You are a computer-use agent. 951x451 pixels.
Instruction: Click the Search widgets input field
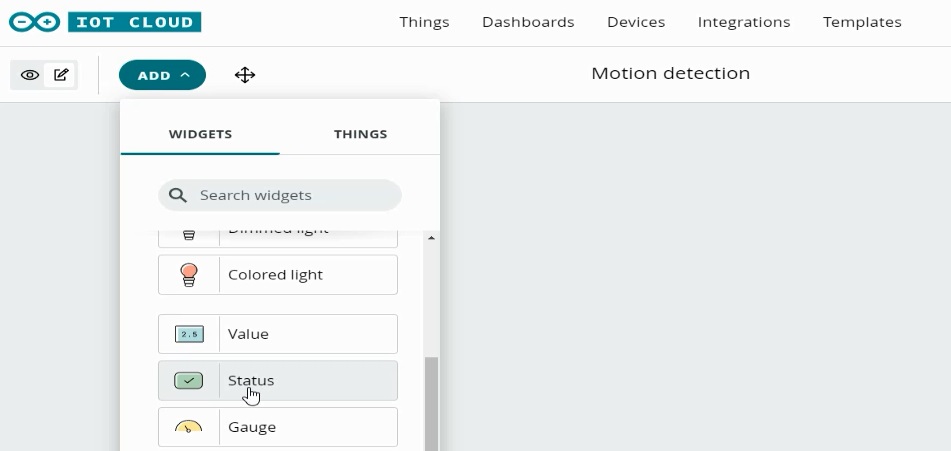280,195
